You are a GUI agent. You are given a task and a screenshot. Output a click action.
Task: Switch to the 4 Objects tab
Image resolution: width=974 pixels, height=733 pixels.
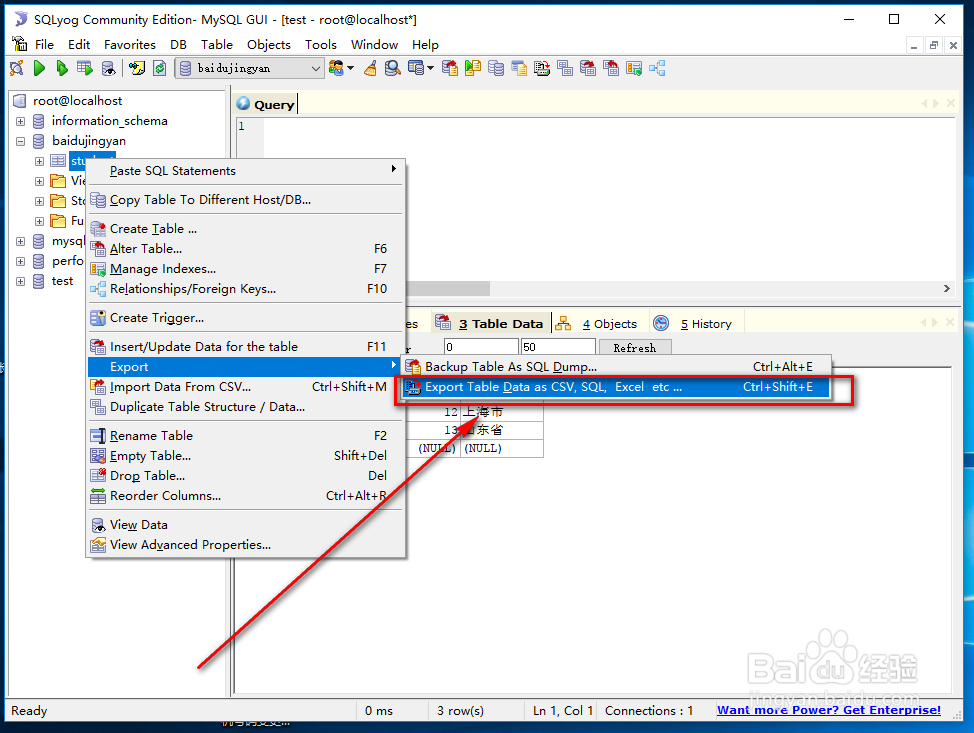(600, 323)
